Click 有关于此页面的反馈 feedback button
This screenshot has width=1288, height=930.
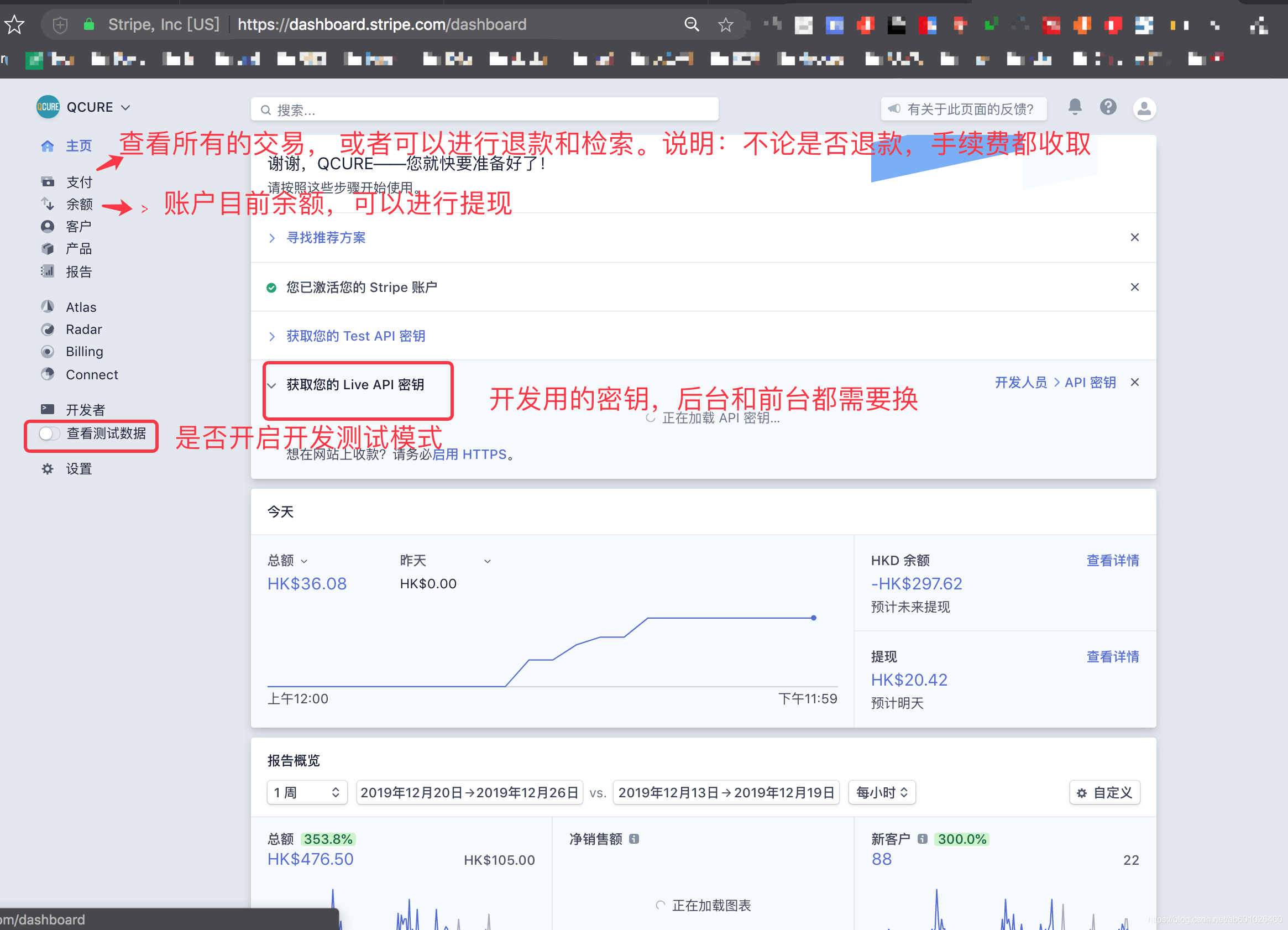click(x=963, y=108)
